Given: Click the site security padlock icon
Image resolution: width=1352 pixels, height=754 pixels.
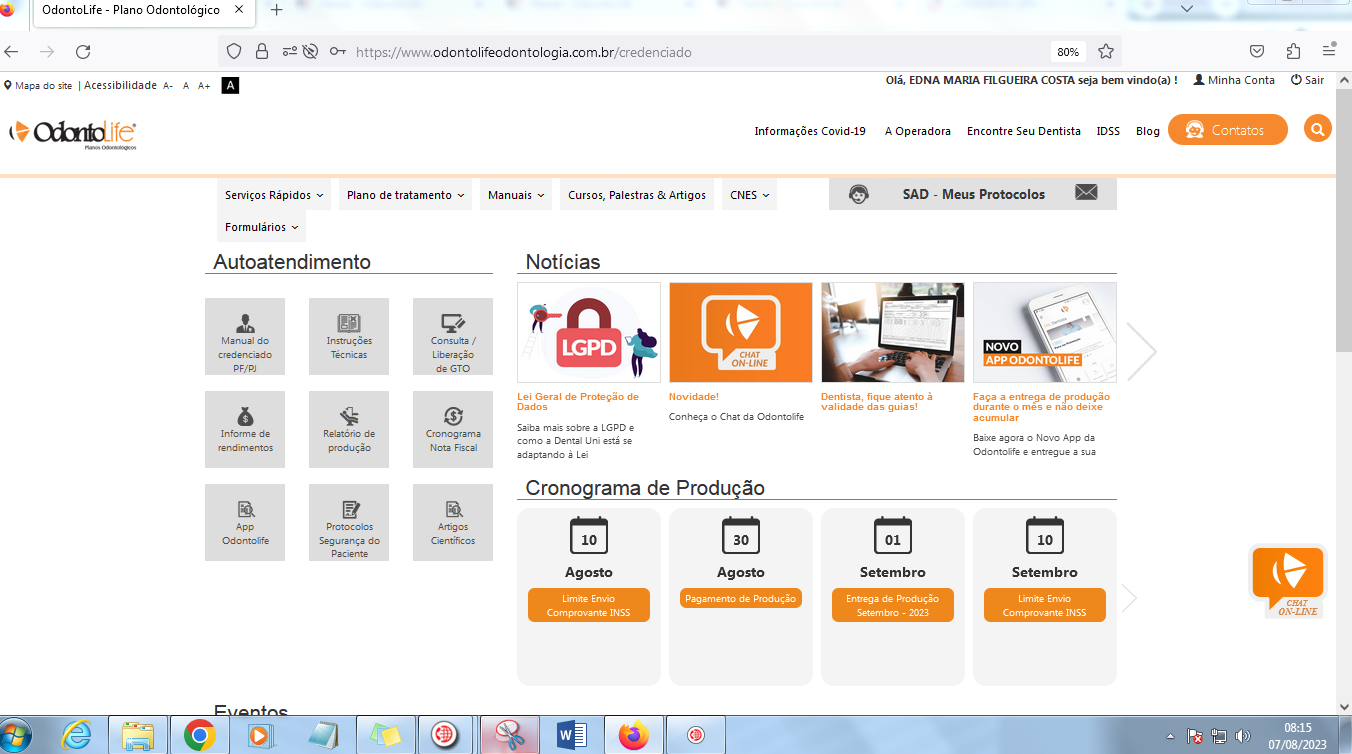Looking at the screenshot, I should [262, 52].
